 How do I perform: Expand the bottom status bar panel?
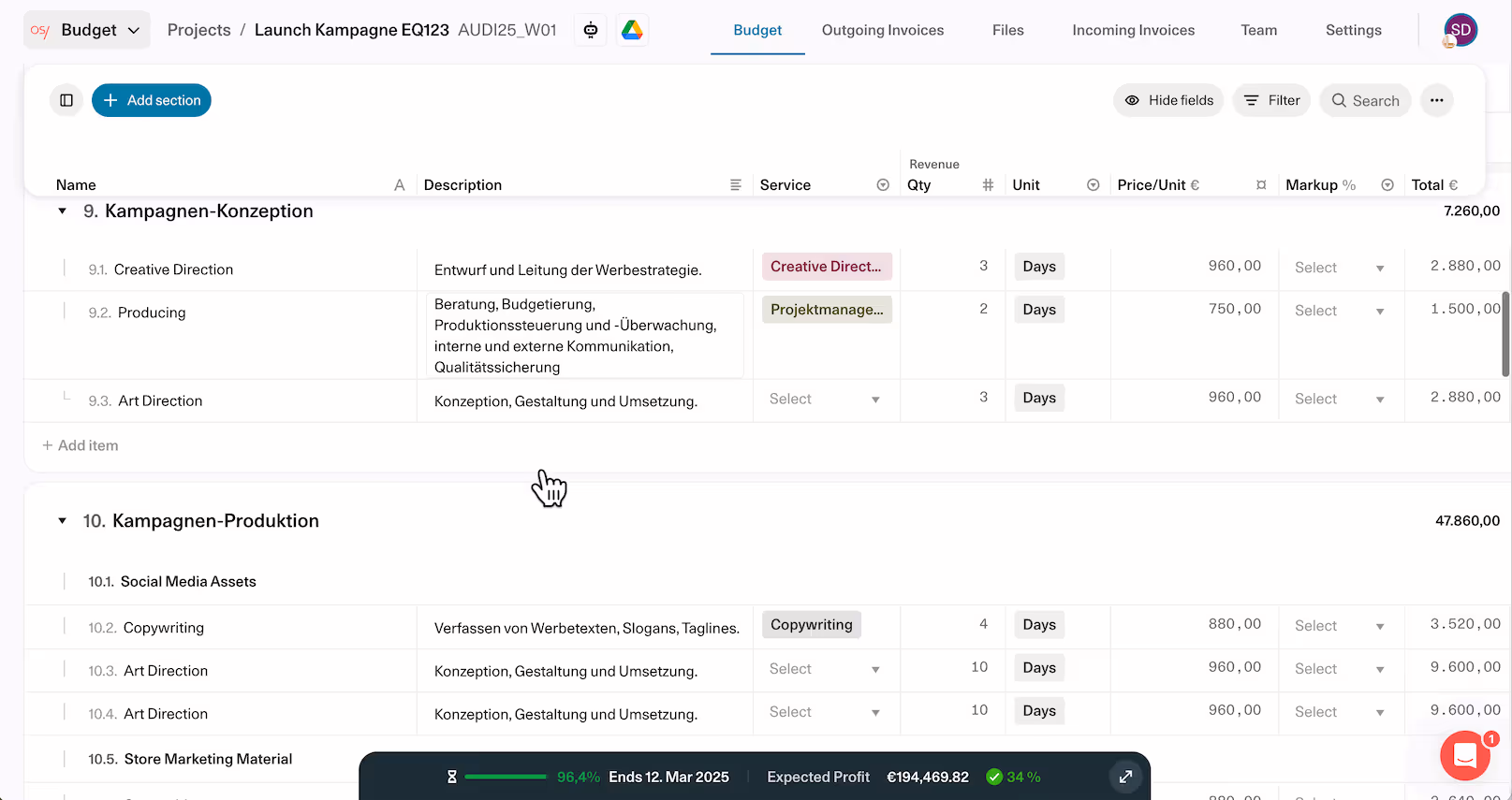(1125, 777)
